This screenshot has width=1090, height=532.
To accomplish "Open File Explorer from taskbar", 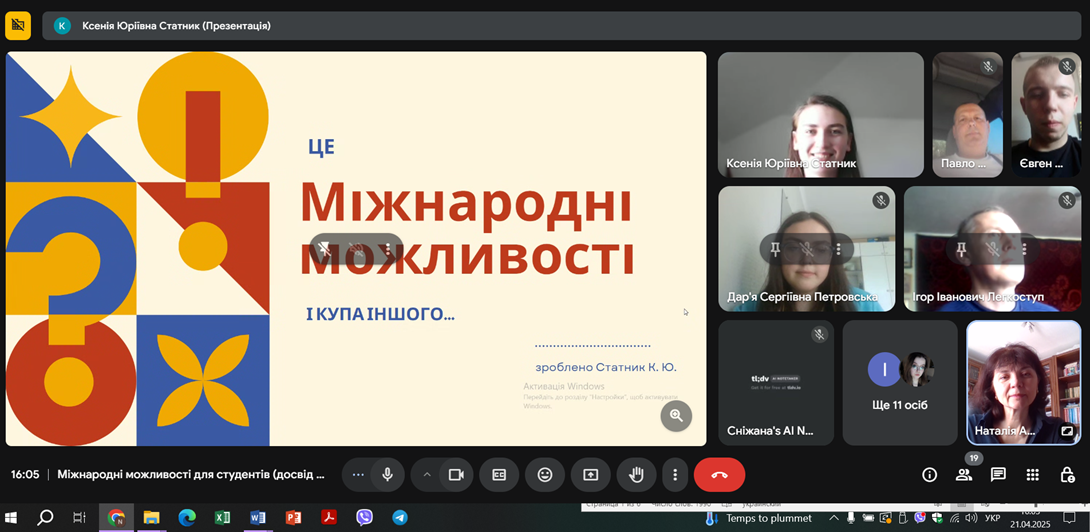I will (x=151, y=517).
